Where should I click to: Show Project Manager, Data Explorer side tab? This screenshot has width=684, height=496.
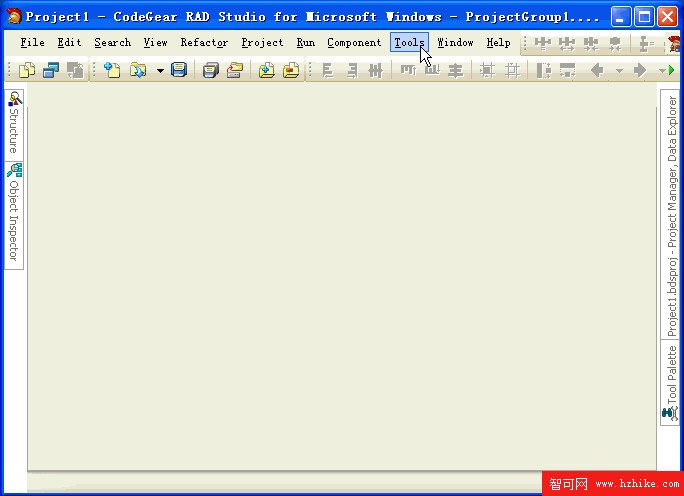(670, 214)
